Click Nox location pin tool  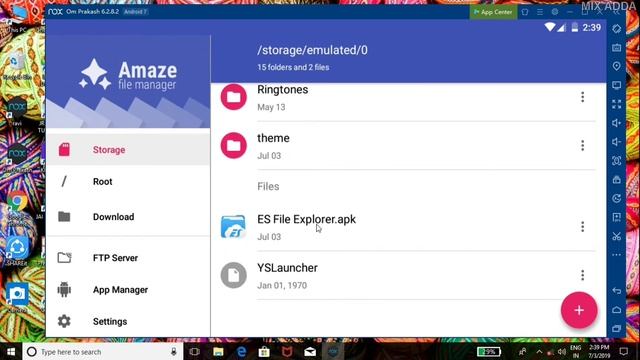[x=616, y=66]
